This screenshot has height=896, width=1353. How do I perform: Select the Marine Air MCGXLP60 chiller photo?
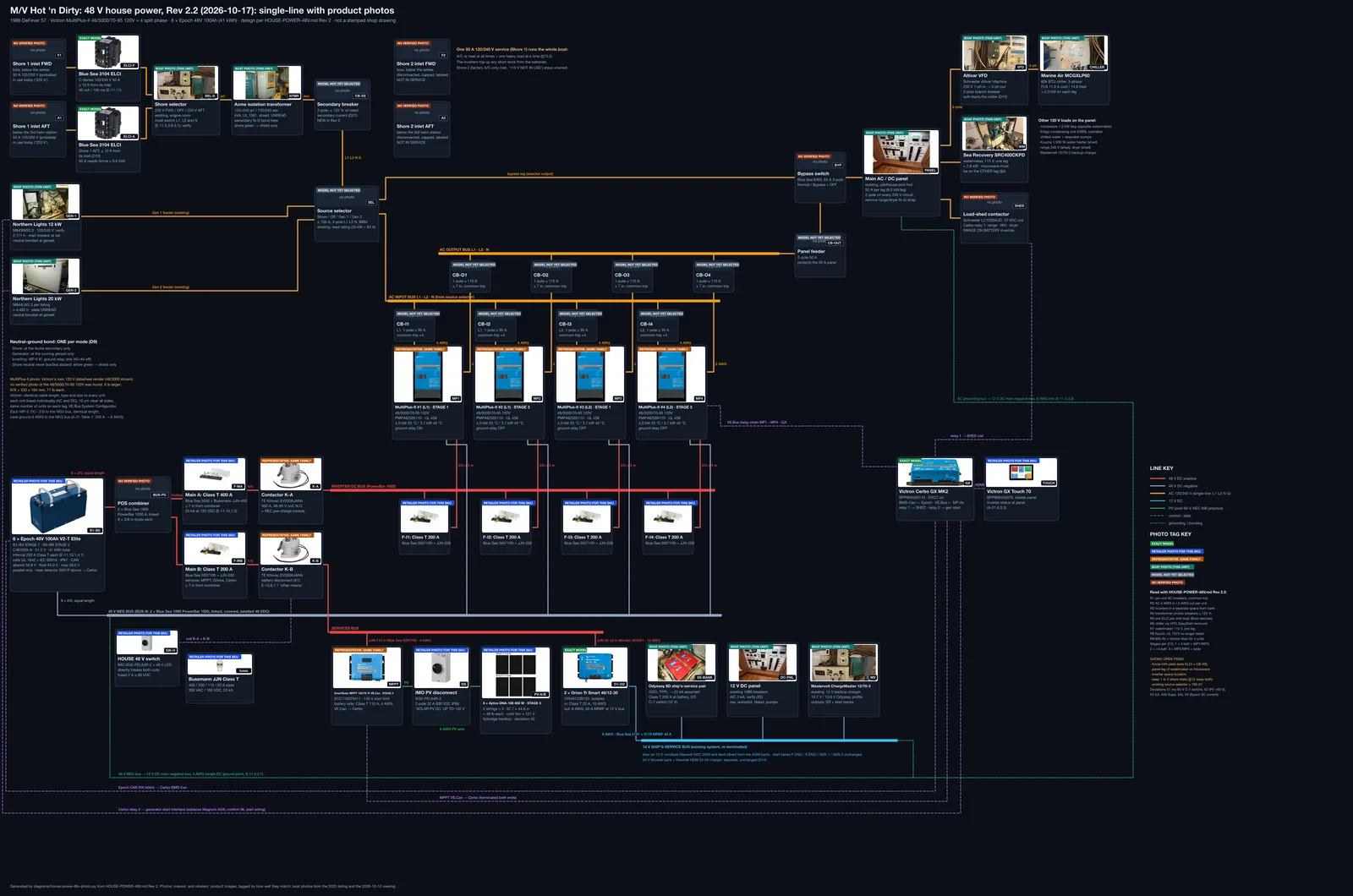coord(1074,53)
